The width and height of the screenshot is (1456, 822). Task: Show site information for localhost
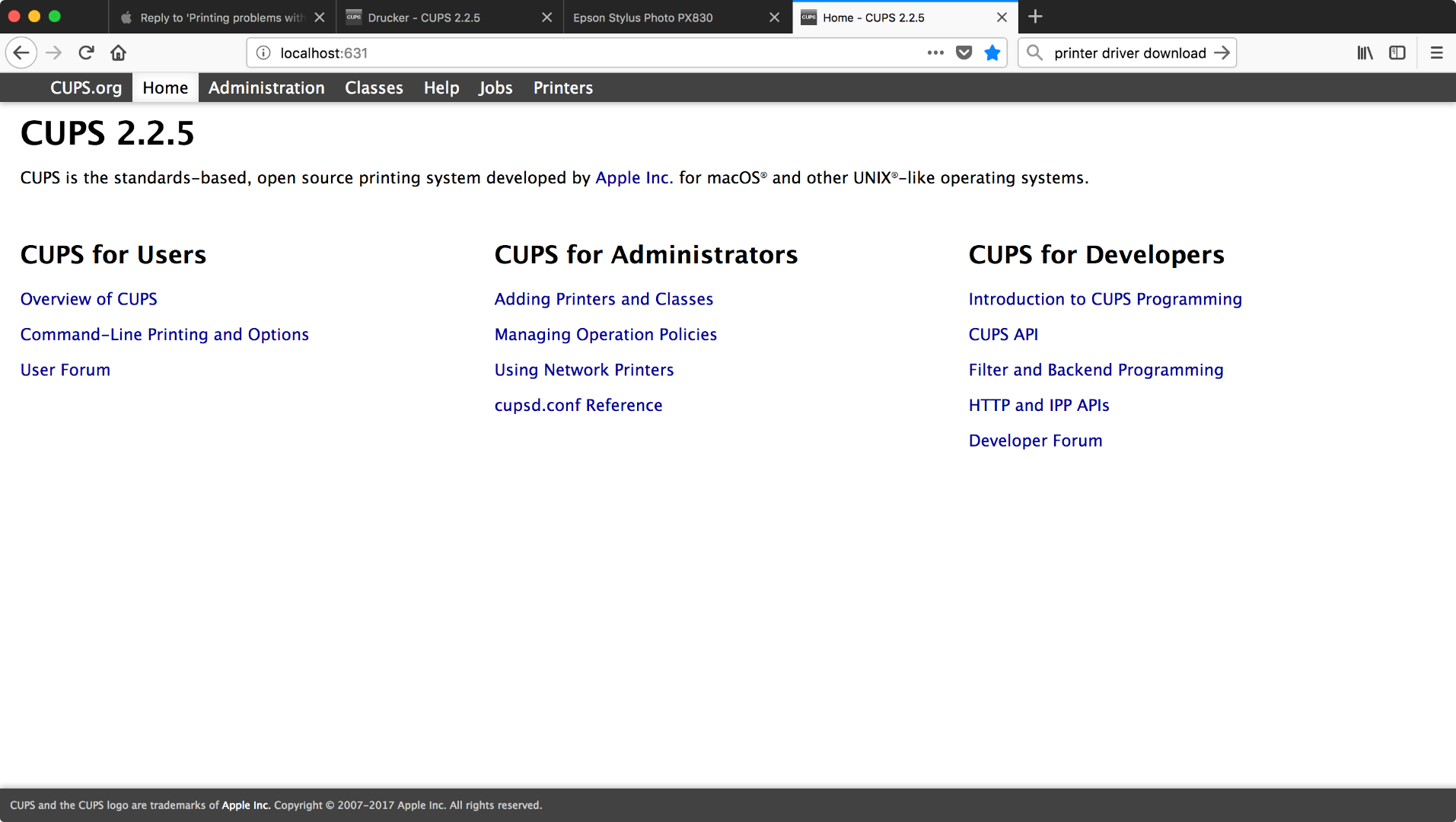[263, 53]
